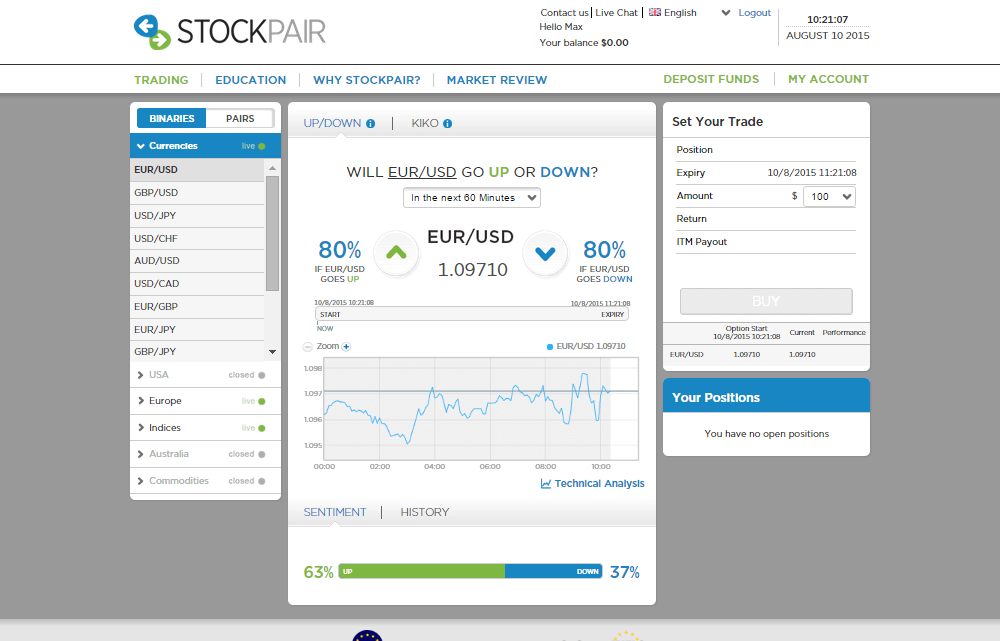1000x641 pixels.
Task: Select USD/JPY in the currency list
Action: pos(197,216)
